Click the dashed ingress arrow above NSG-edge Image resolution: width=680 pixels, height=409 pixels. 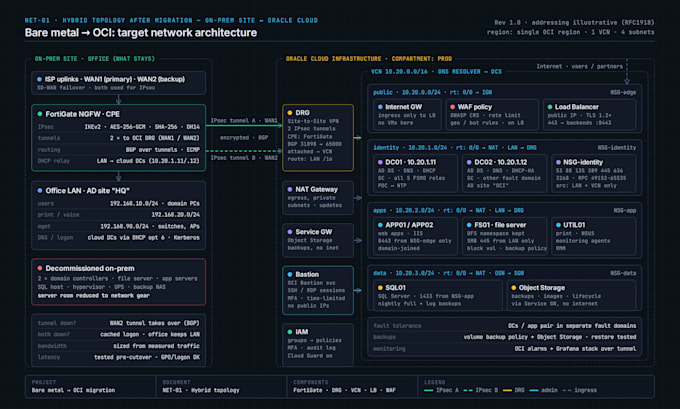(x=627, y=71)
